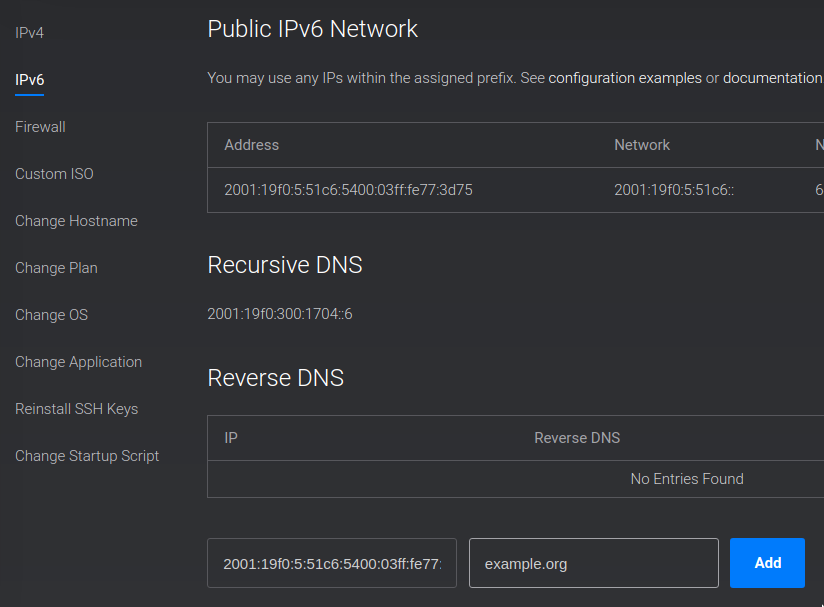Click the Address column header
The height and width of the screenshot is (607, 824).
[x=252, y=145]
